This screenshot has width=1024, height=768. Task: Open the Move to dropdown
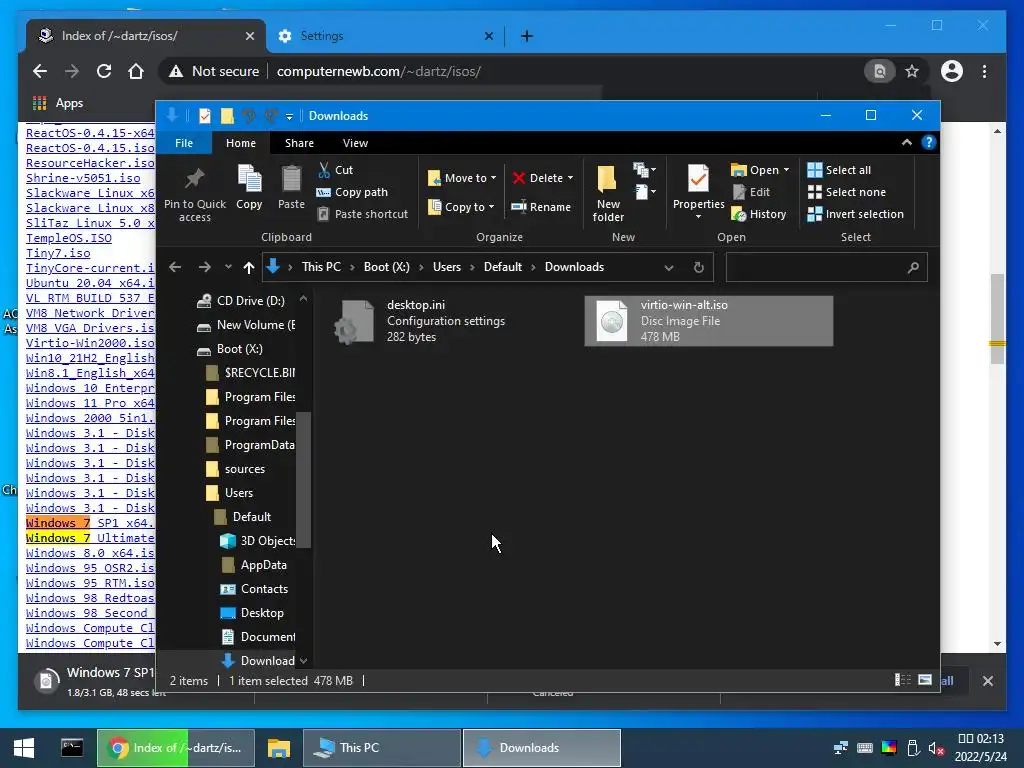point(462,178)
